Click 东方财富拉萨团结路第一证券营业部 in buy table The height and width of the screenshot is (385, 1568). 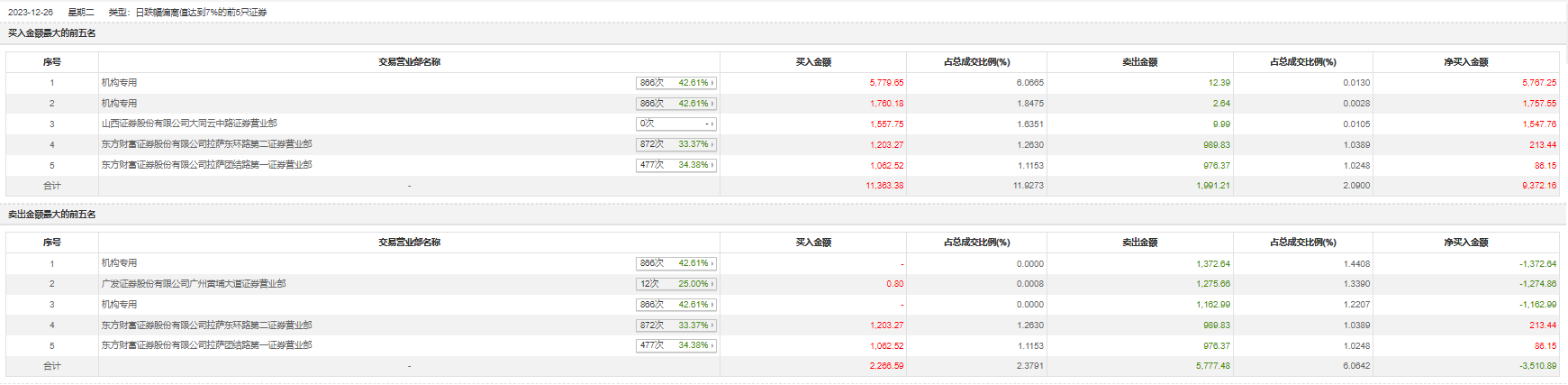(206, 165)
